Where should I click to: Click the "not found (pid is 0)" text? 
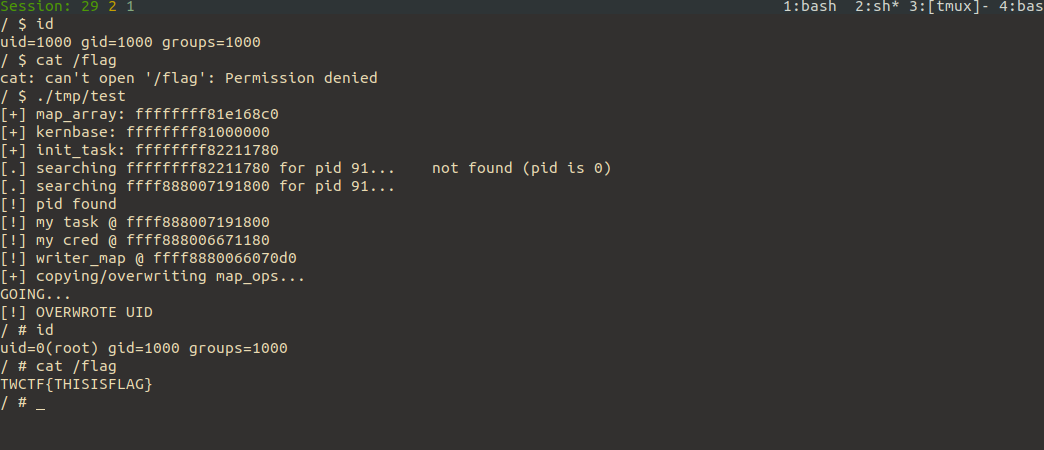tap(521, 168)
